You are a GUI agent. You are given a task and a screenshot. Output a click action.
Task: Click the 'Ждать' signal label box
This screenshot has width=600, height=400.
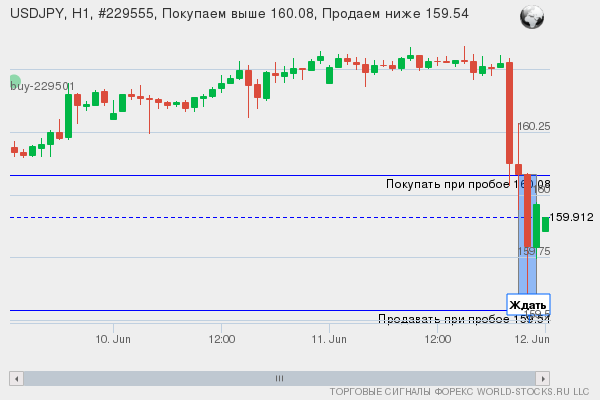(x=528, y=305)
